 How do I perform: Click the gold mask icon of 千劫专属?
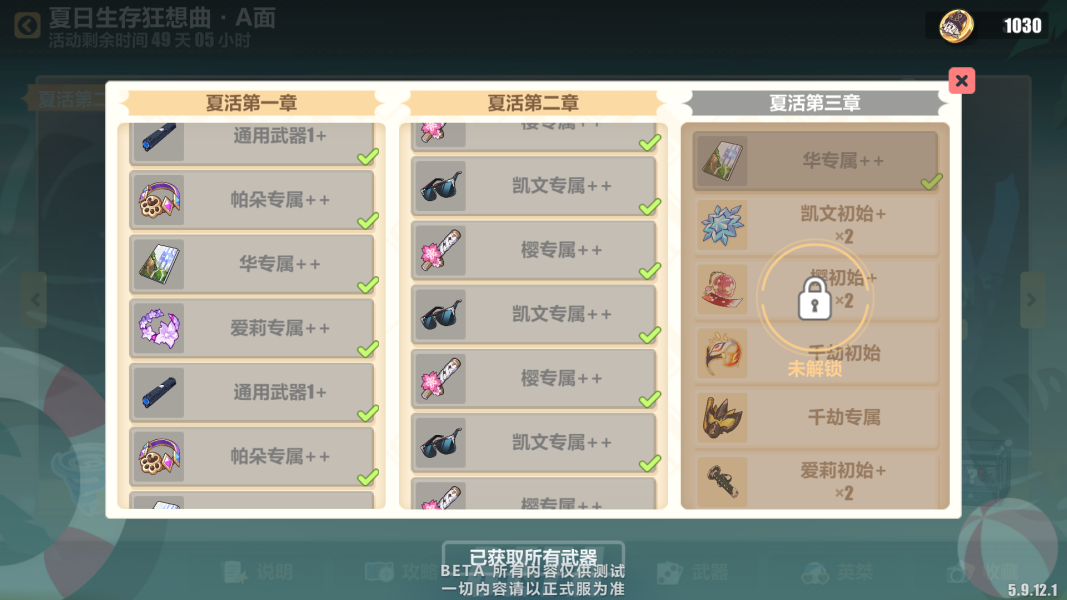click(723, 417)
